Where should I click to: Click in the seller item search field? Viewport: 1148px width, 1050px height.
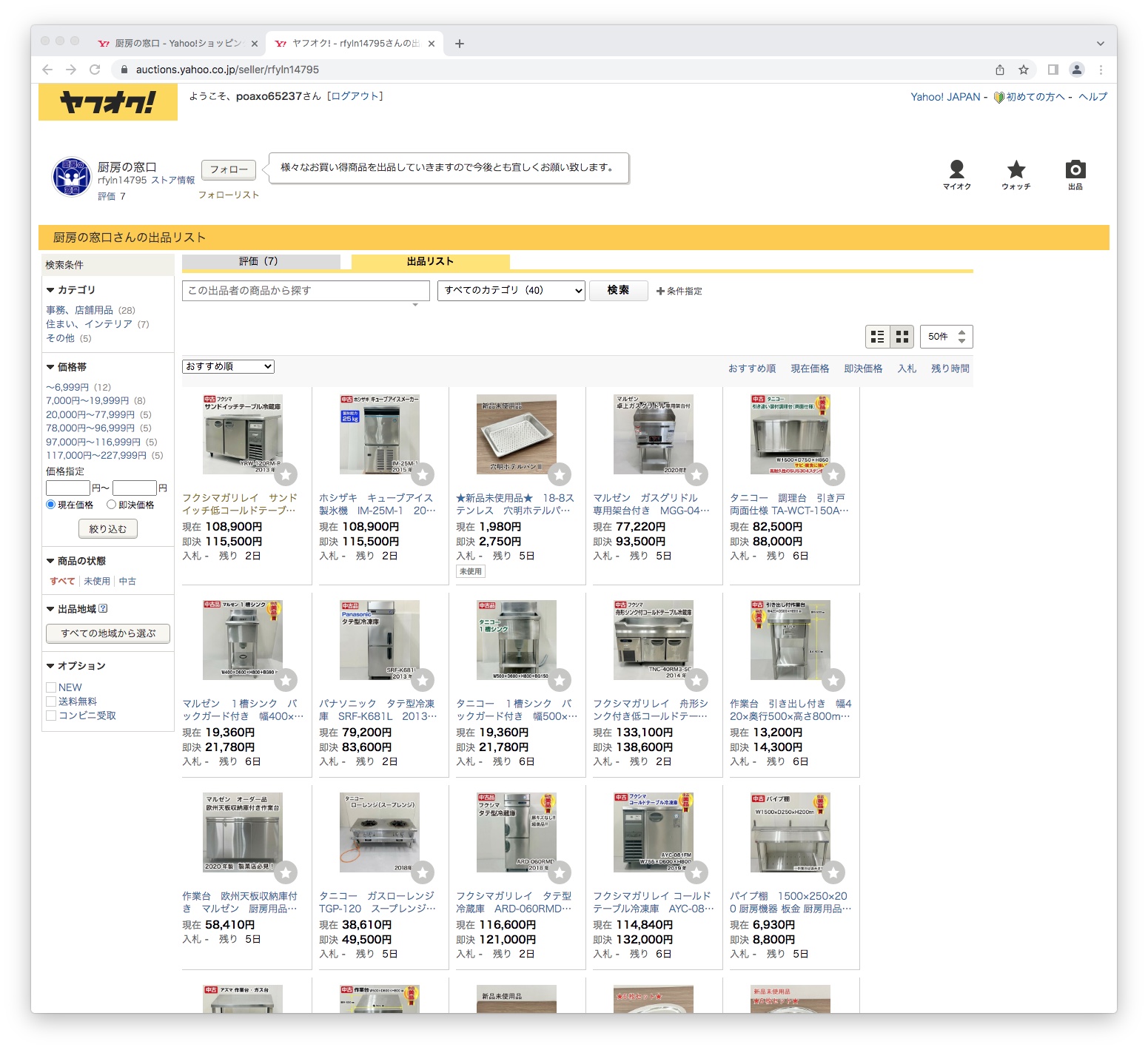[x=306, y=291]
